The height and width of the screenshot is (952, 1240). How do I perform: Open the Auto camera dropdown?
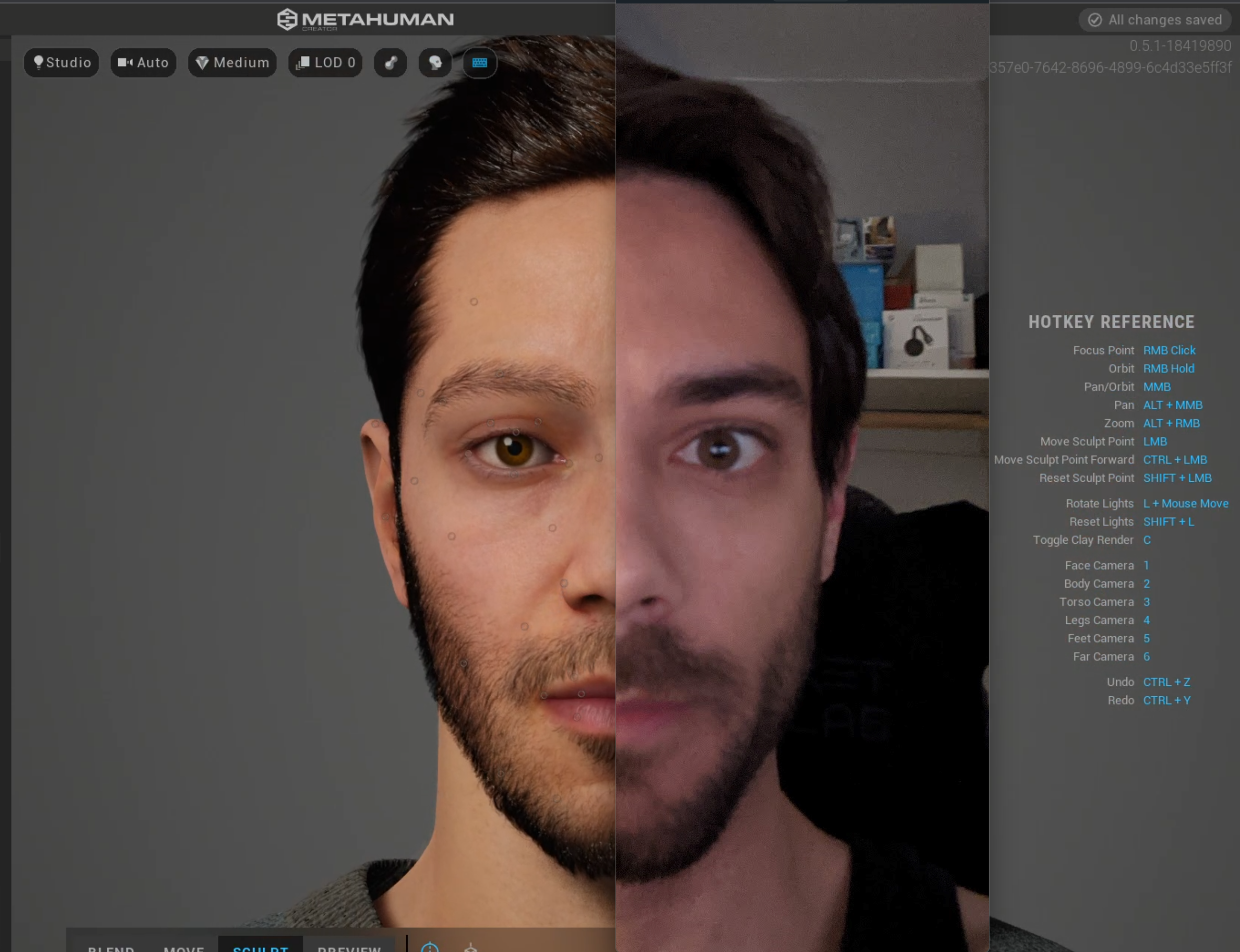coord(144,63)
